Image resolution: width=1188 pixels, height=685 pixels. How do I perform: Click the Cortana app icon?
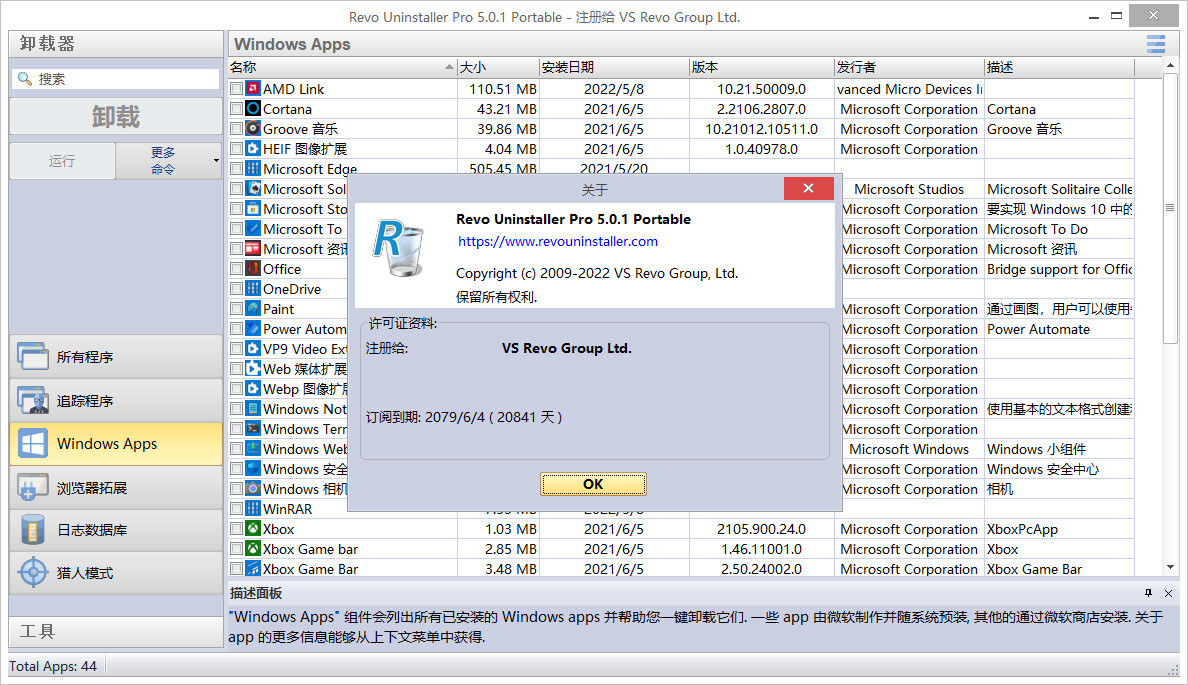[253, 109]
